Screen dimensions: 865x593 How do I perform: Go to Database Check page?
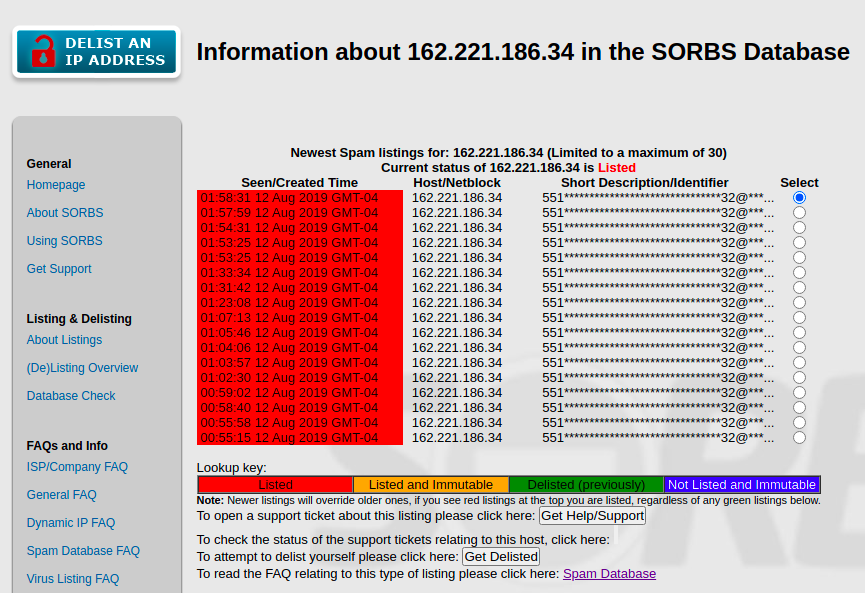point(71,396)
